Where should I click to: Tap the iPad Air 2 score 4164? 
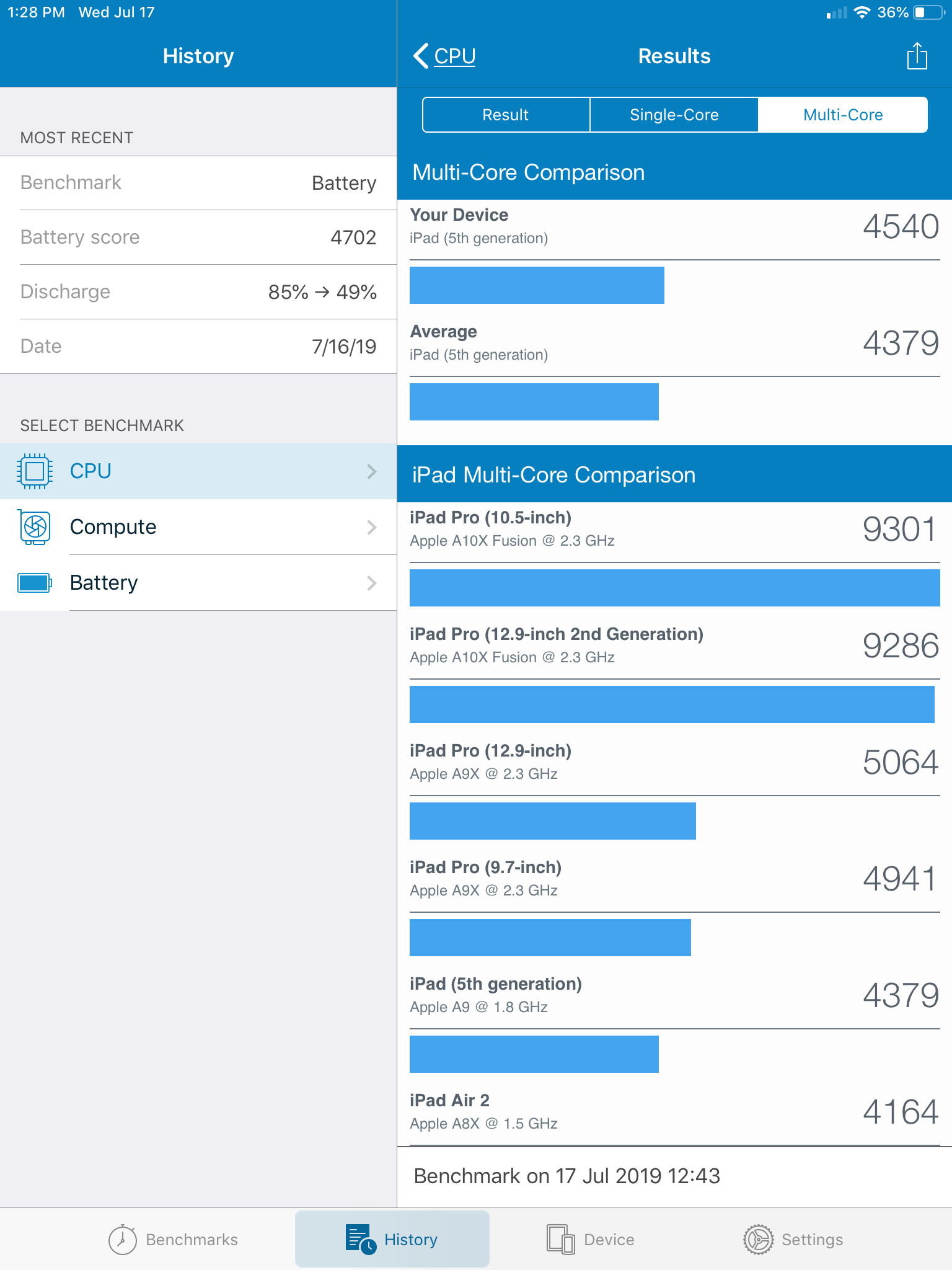pyautogui.click(x=901, y=1112)
